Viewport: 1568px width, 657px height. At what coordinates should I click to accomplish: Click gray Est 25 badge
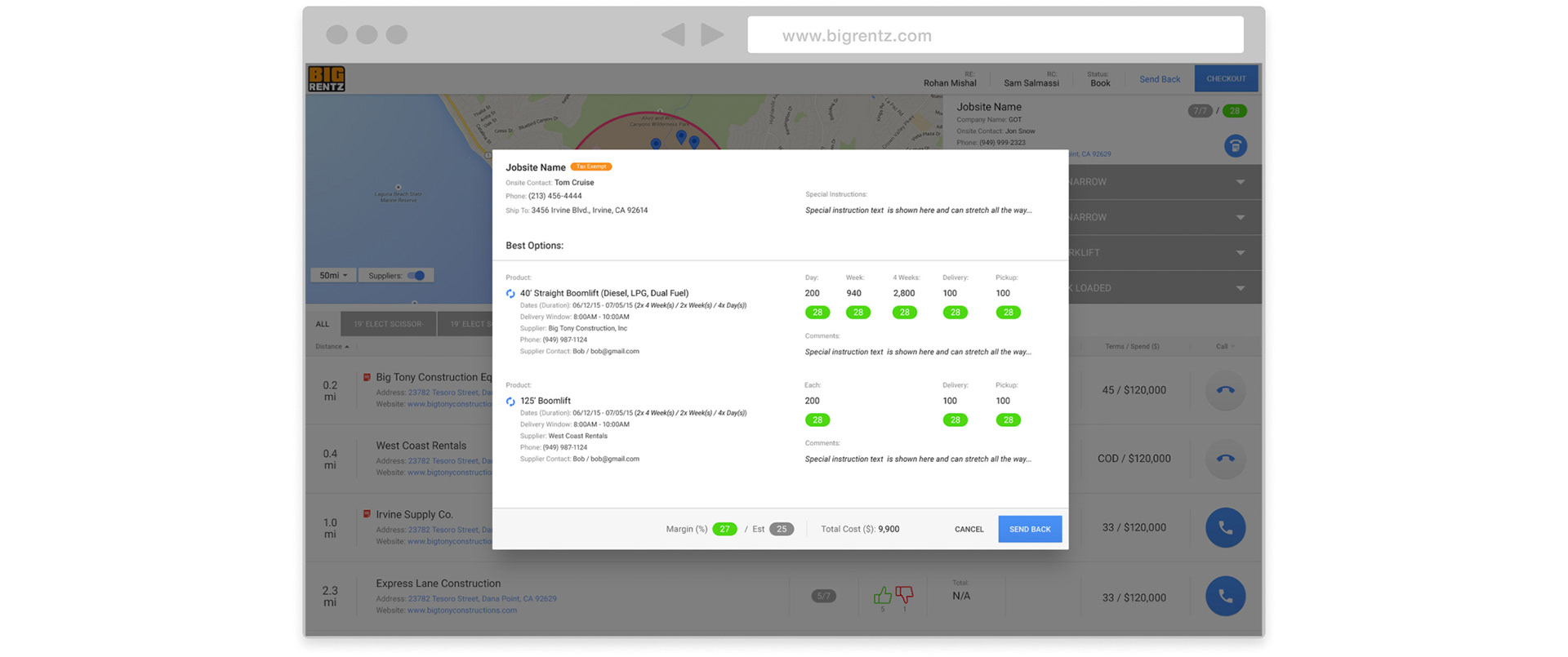tap(782, 529)
